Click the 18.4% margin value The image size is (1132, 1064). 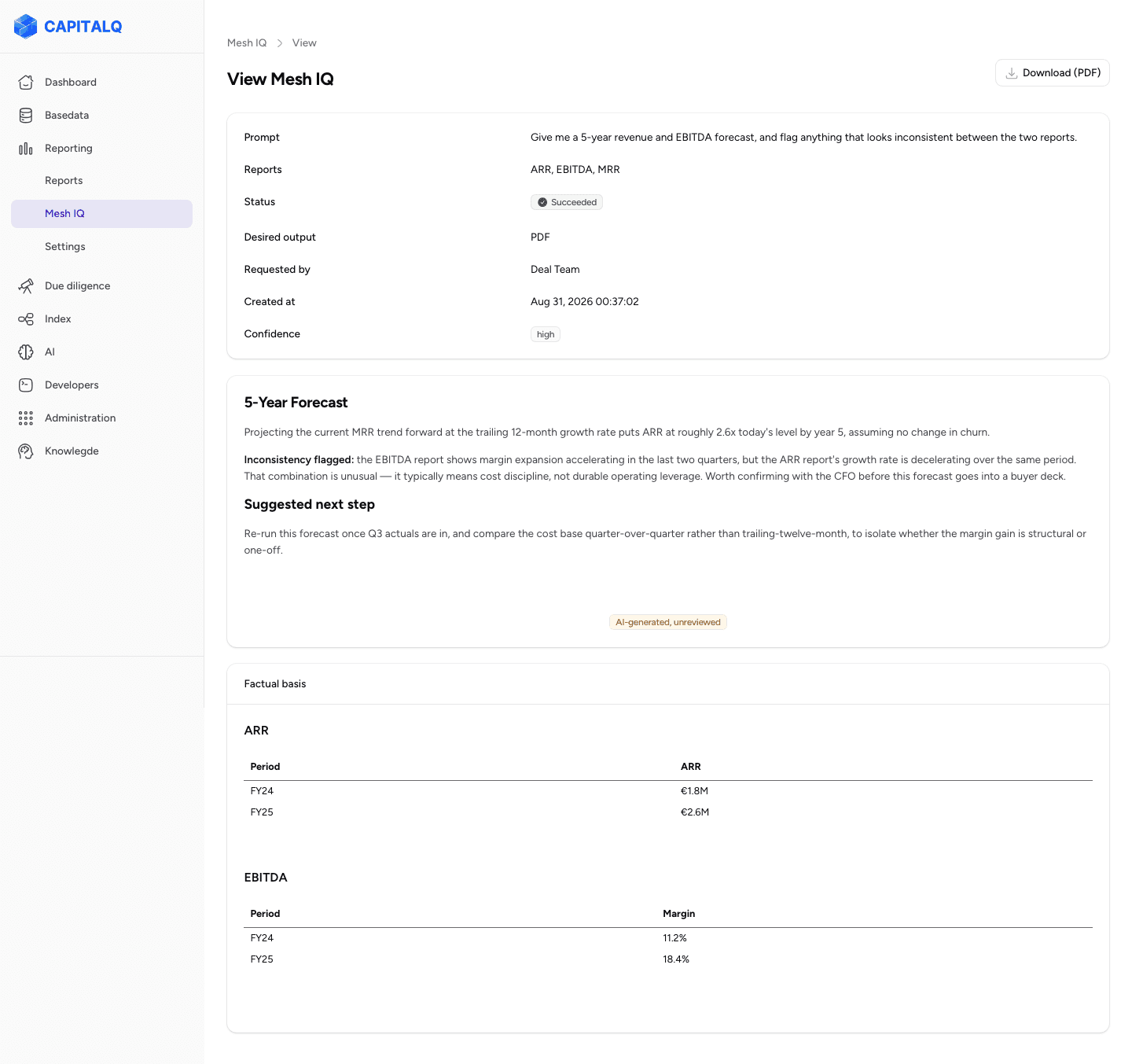[676, 959]
